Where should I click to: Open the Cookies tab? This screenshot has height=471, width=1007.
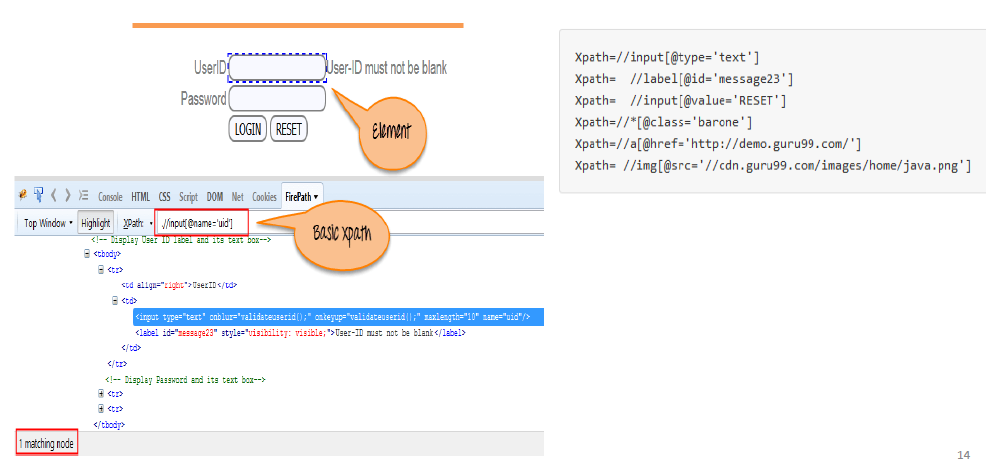[x=264, y=197]
